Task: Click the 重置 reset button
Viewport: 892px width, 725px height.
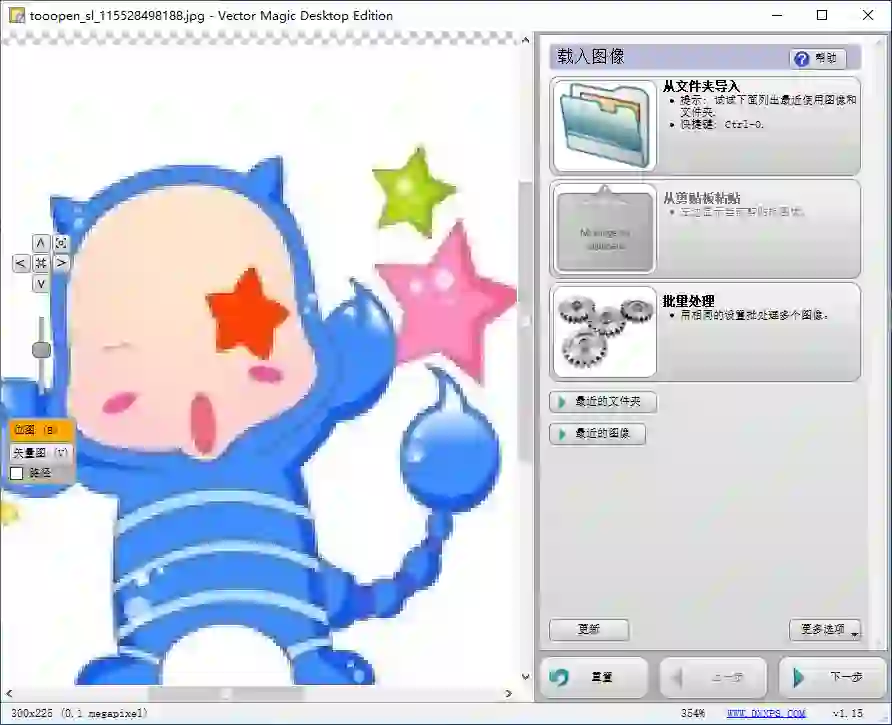Action: click(593, 677)
